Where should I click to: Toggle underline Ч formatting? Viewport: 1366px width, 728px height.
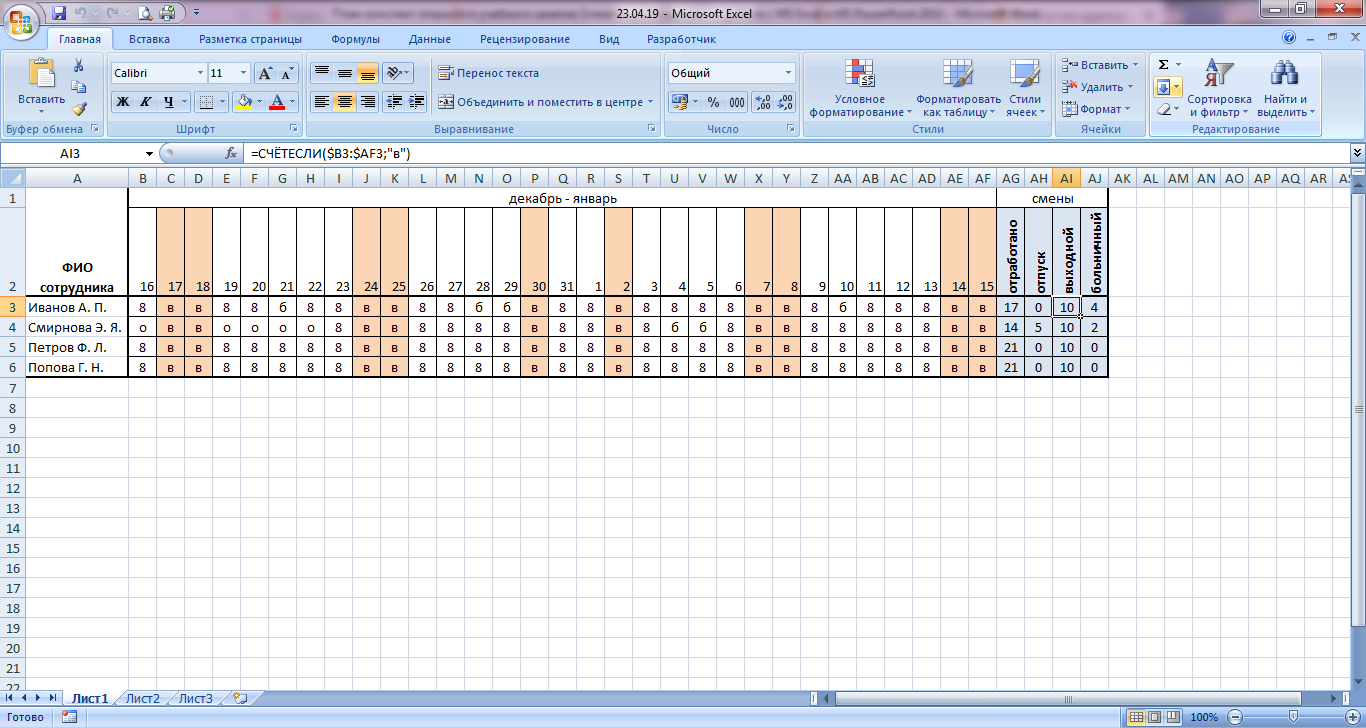tap(169, 102)
